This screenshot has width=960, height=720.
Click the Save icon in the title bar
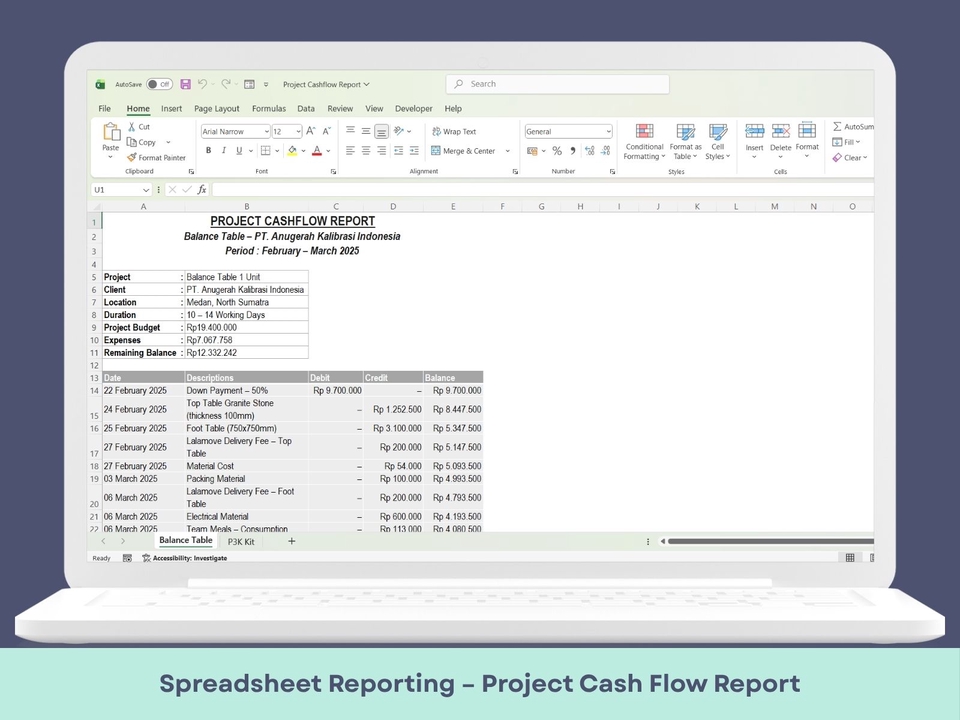coord(185,85)
